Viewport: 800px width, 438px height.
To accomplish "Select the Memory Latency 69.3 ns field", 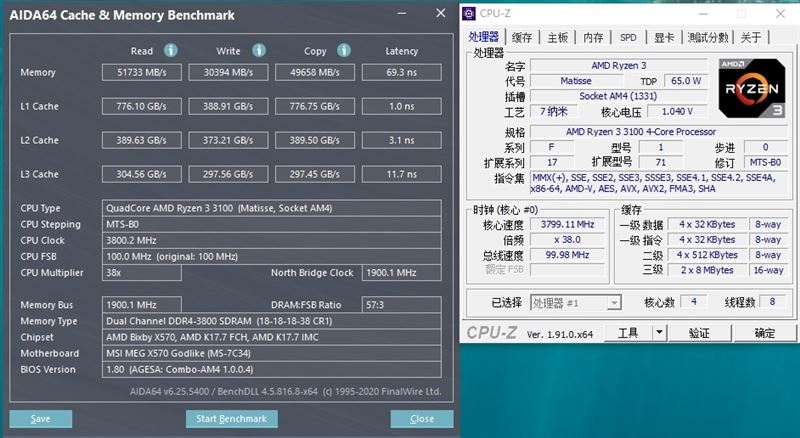I will point(402,72).
